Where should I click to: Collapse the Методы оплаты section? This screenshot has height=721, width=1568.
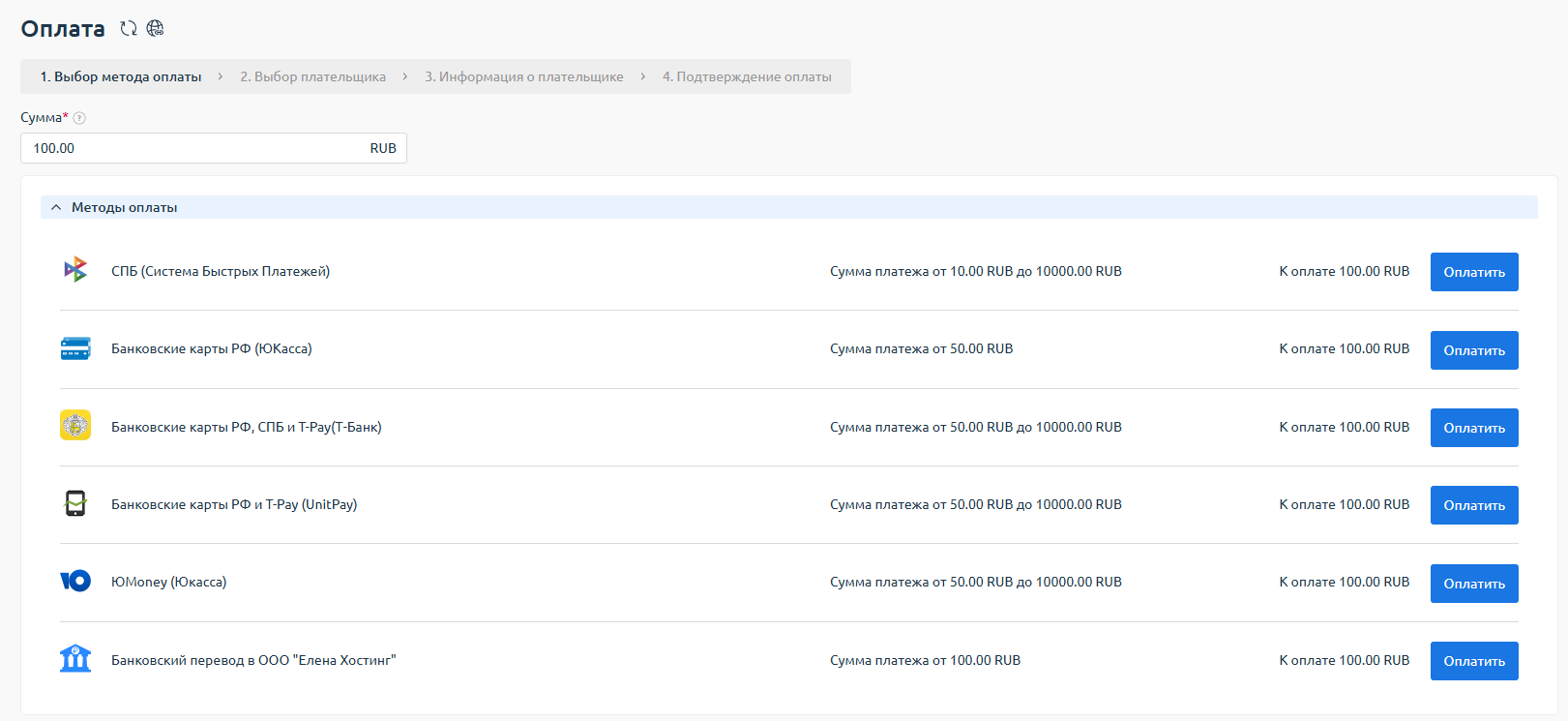point(56,207)
